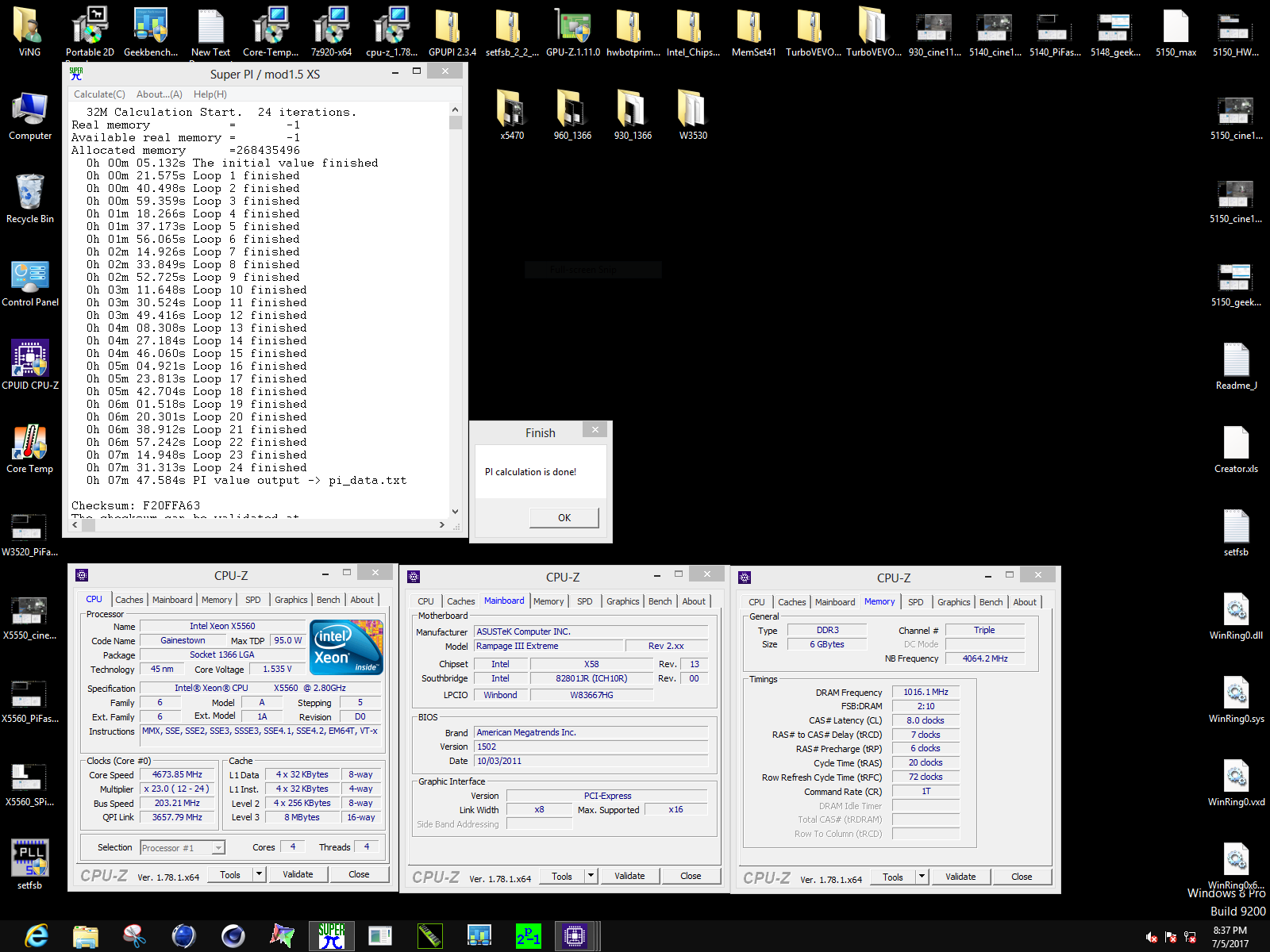
Task: Launch the CPUID CPU-Z desktop shortcut
Action: pos(30,365)
